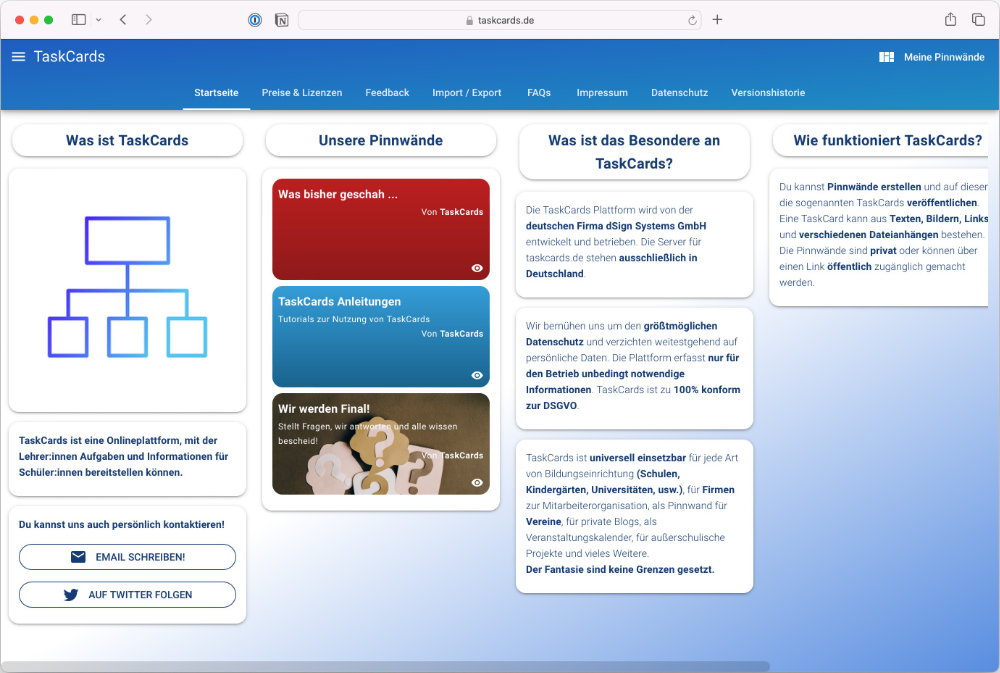
Task: Open the Datenschutz tab
Action: tap(679, 92)
